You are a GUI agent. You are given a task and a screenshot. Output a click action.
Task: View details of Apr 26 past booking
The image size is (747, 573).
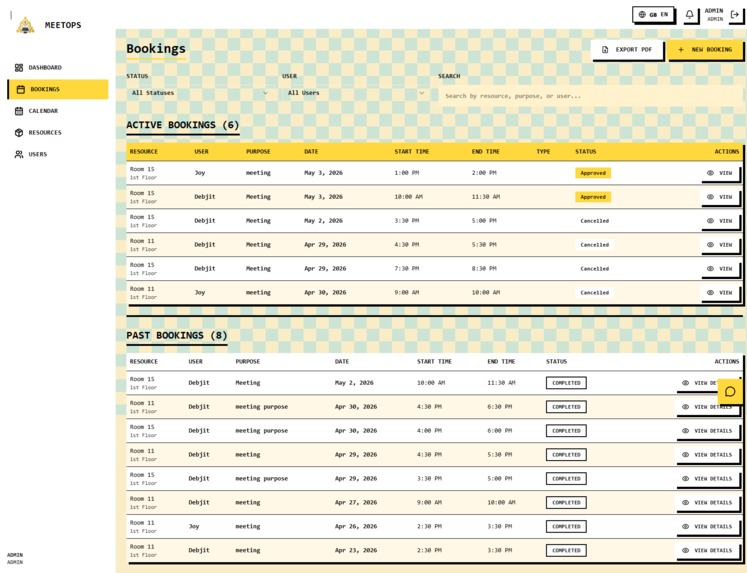pos(708,526)
